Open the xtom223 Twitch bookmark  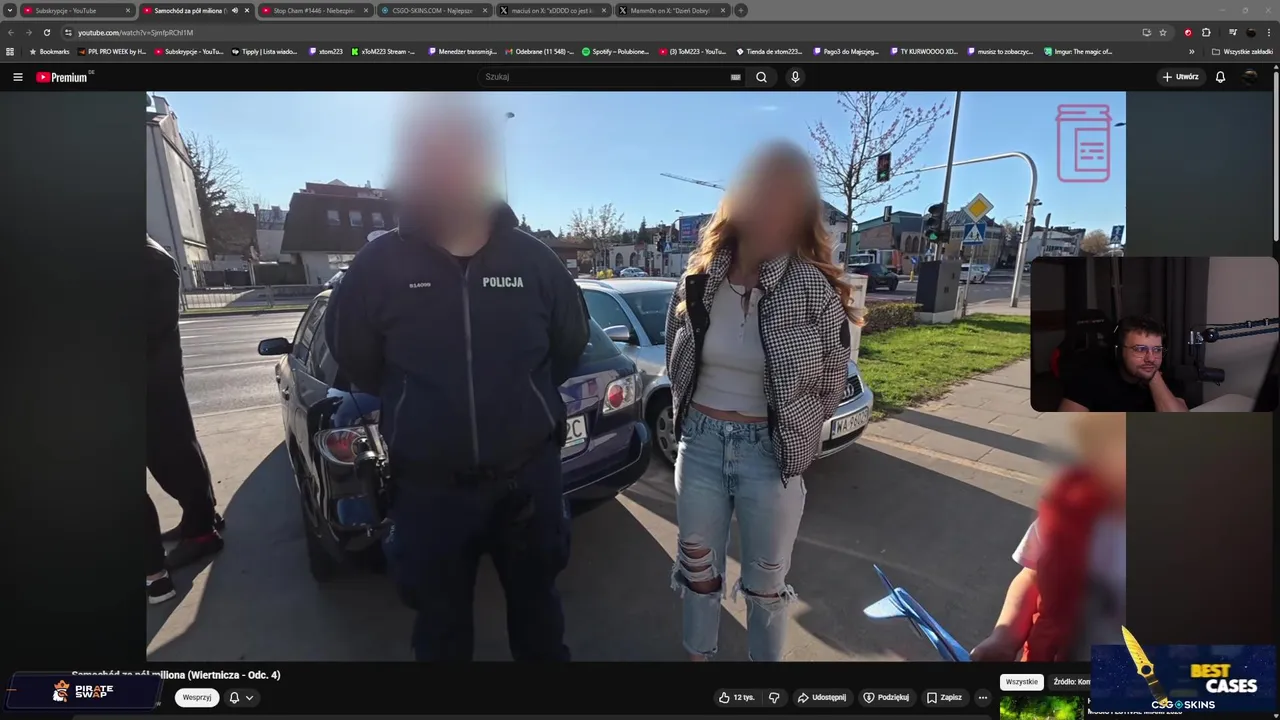(325, 51)
